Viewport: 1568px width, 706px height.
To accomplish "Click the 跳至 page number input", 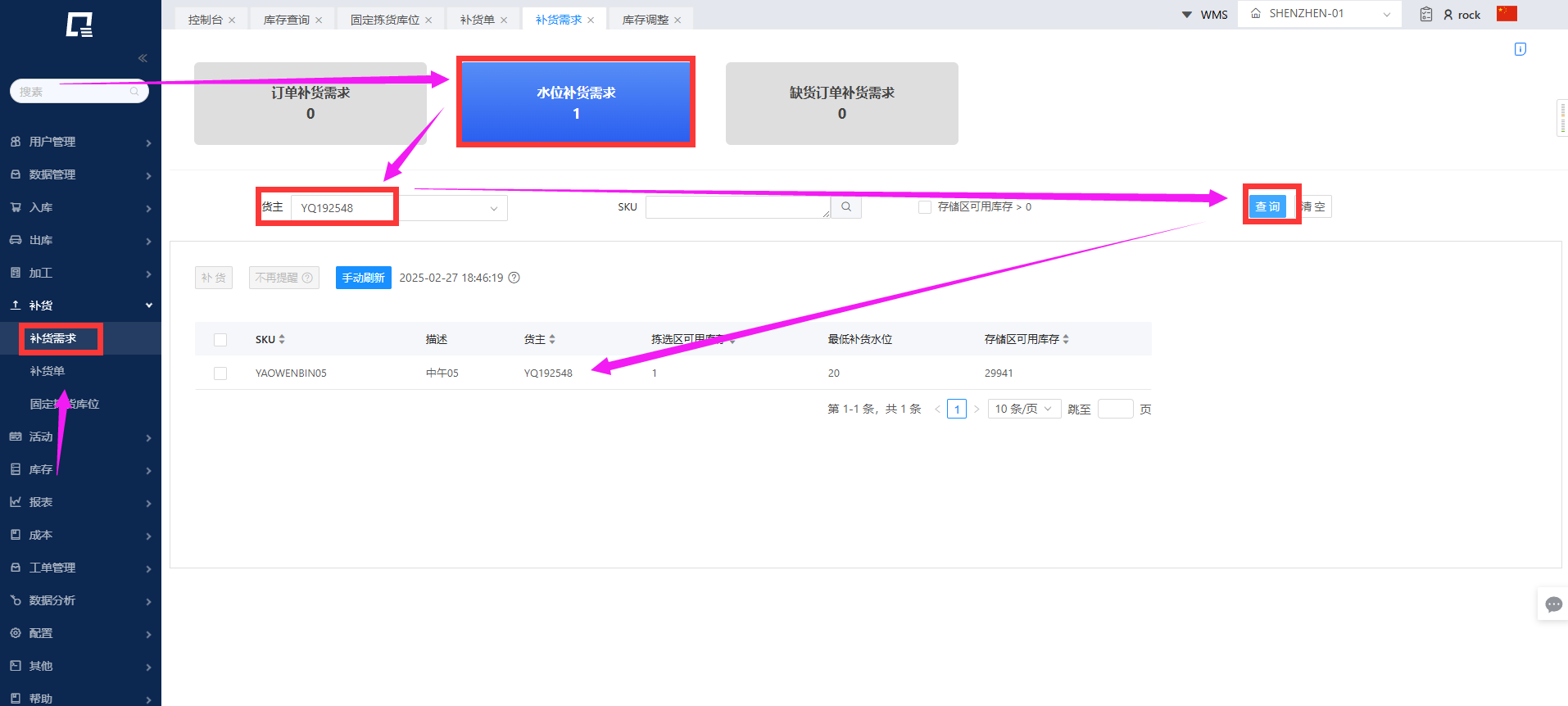I will (1115, 409).
